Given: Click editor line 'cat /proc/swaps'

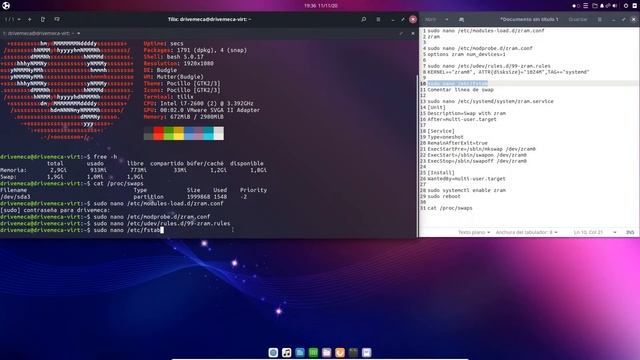Looking at the screenshot, I should pyautogui.click(x=450, y=208).
